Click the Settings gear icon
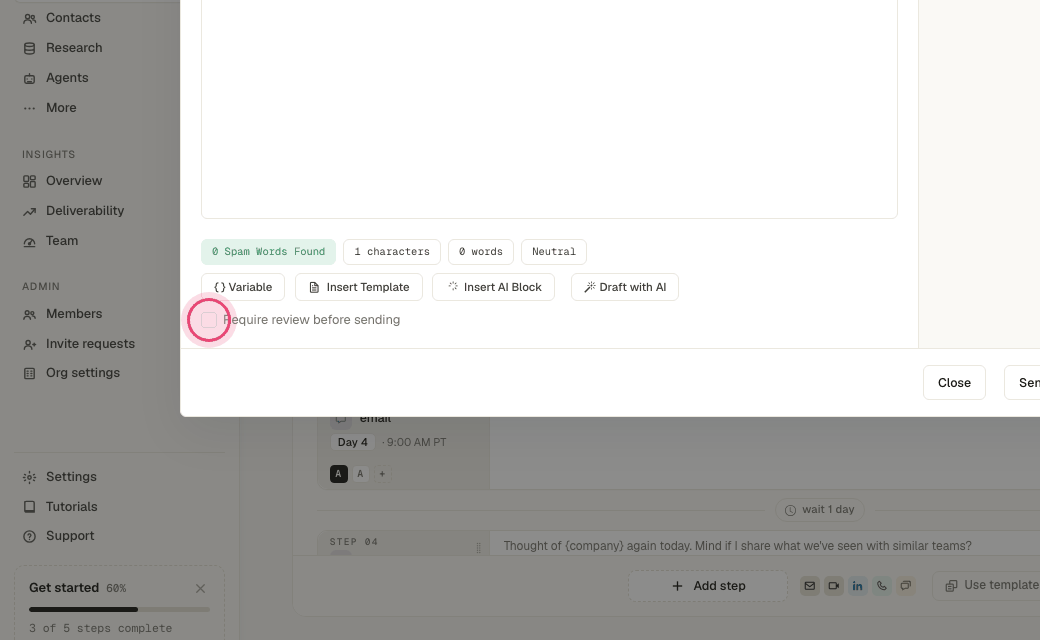Screen dimensions: 1040x640 (29, 478)
